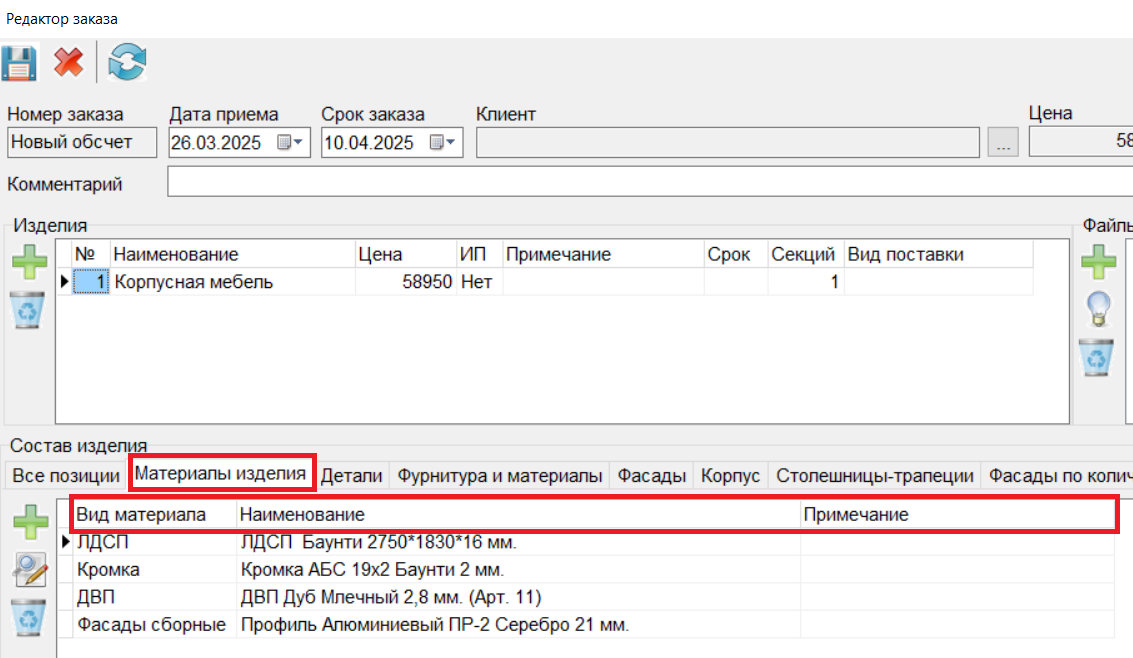This screenshot has height=658, width=1133.
Task: Edit the material with the magnifier-pencil icon
Action: click(30, 570)
